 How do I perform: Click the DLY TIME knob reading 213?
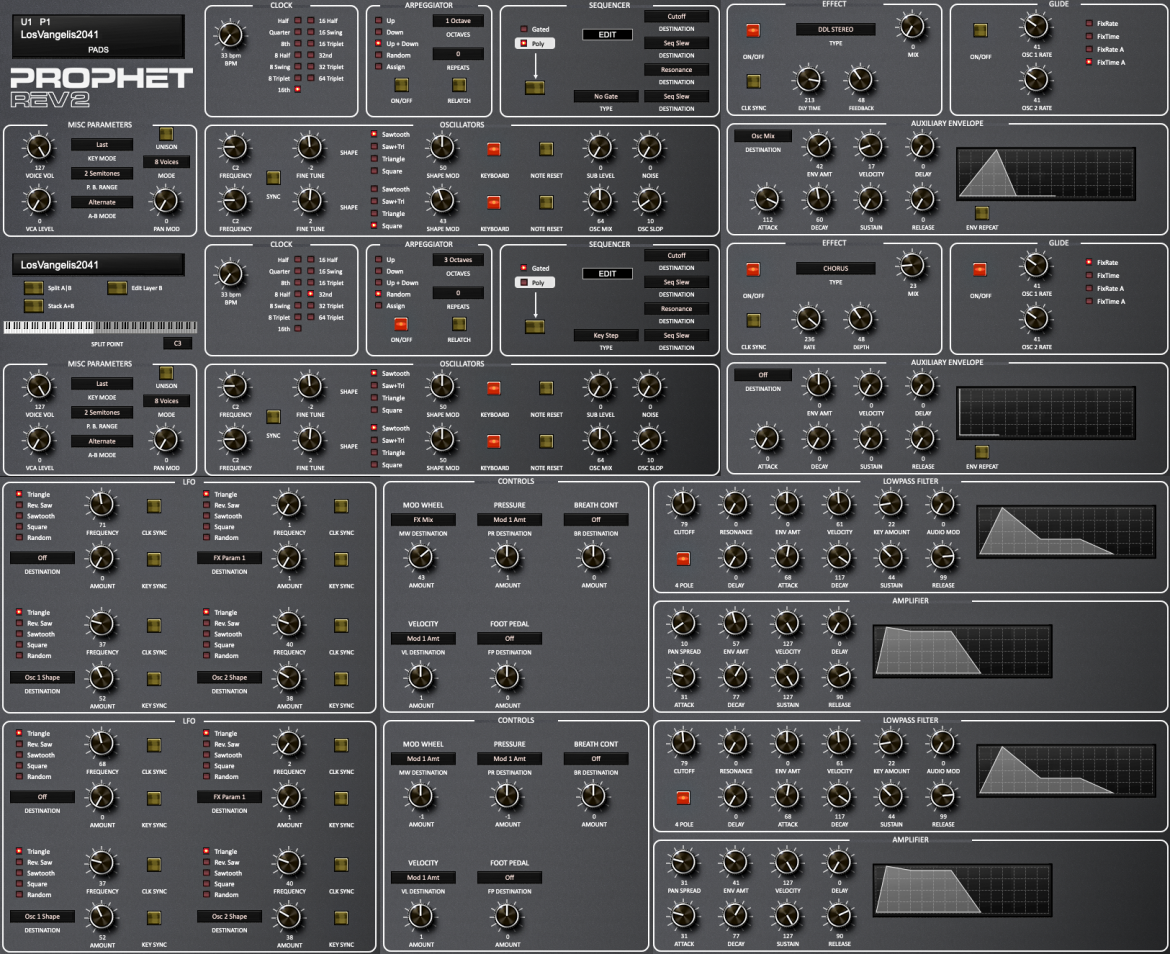pos(809,80)
